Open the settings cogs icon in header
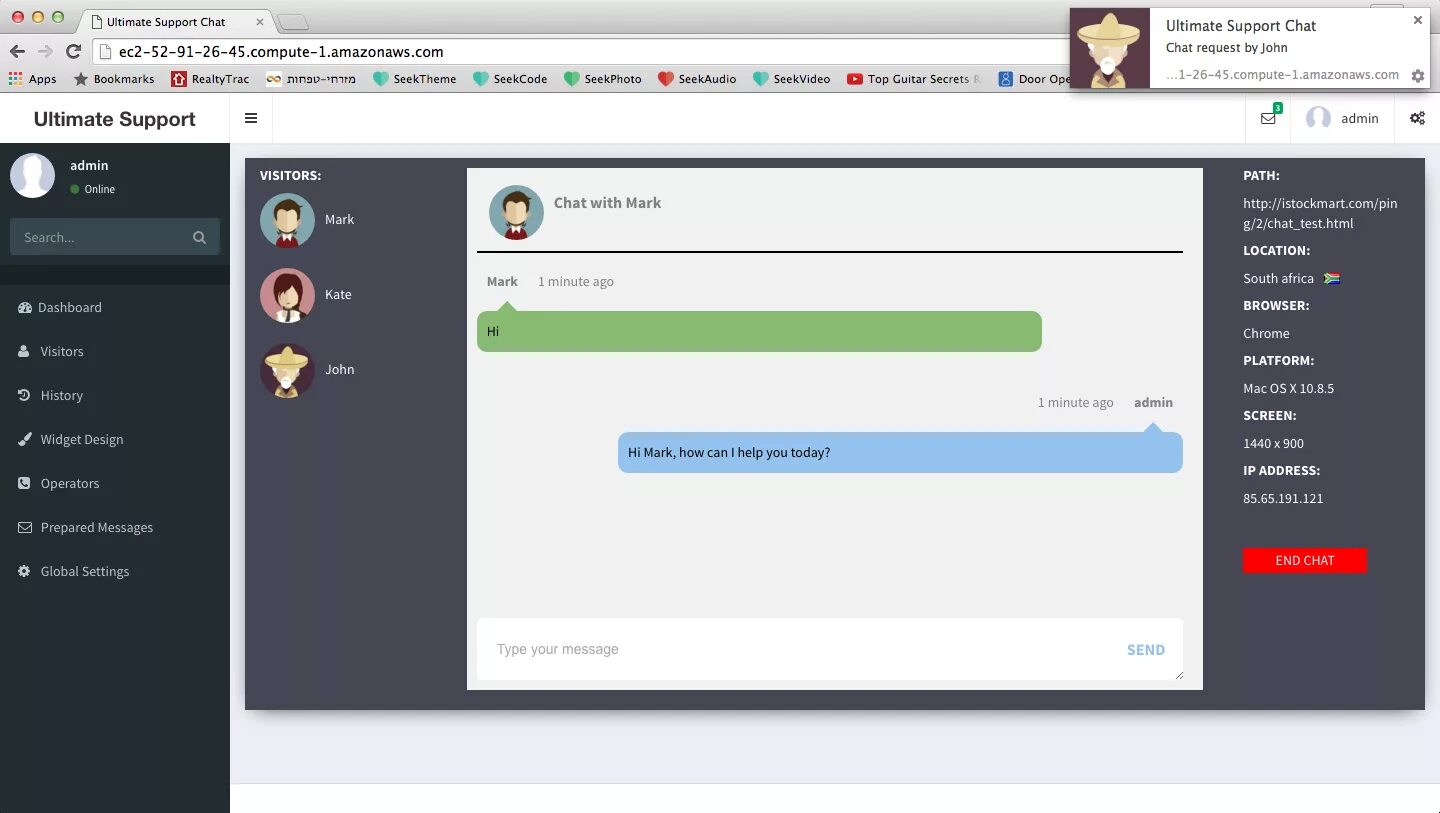The width and height of the screenshot is (1440, 813). (x=1417, y=118)
